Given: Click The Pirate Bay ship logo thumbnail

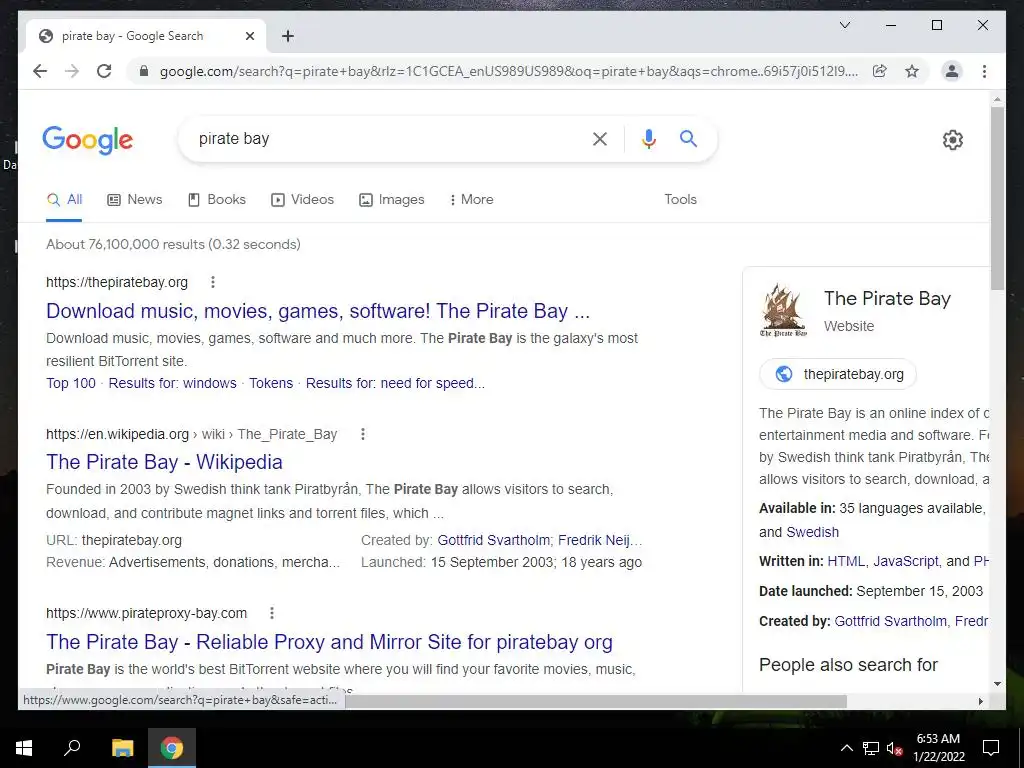Looking at the screenshot, I should (783, 310).
